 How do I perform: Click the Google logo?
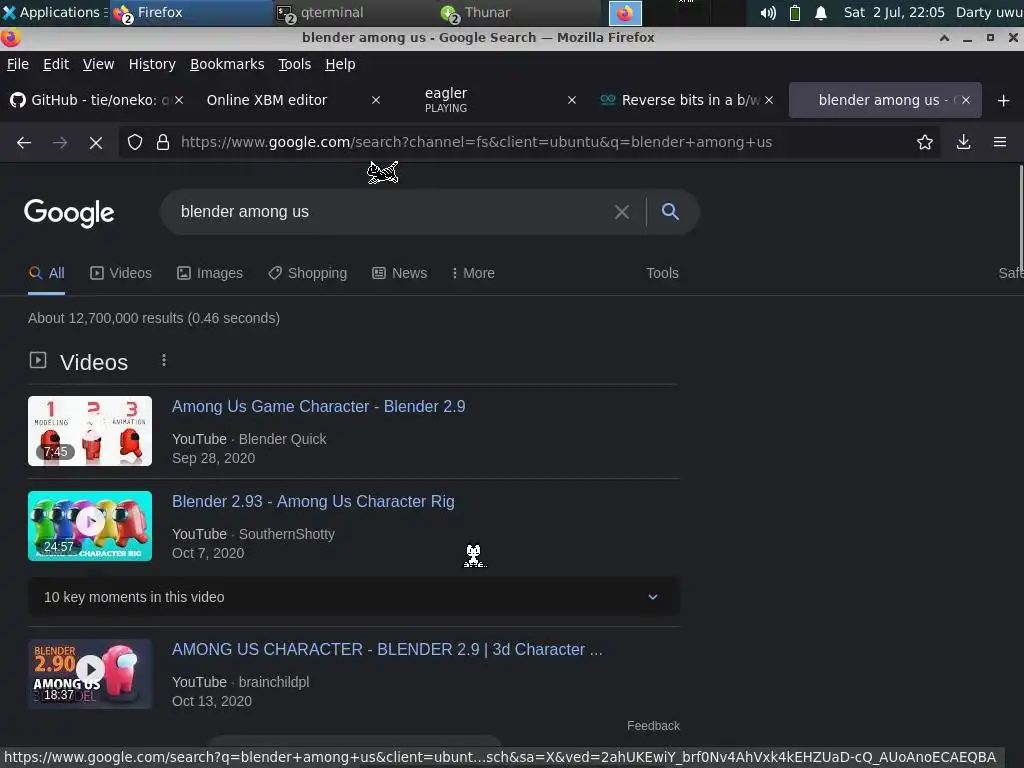click(x=69, y=213)
